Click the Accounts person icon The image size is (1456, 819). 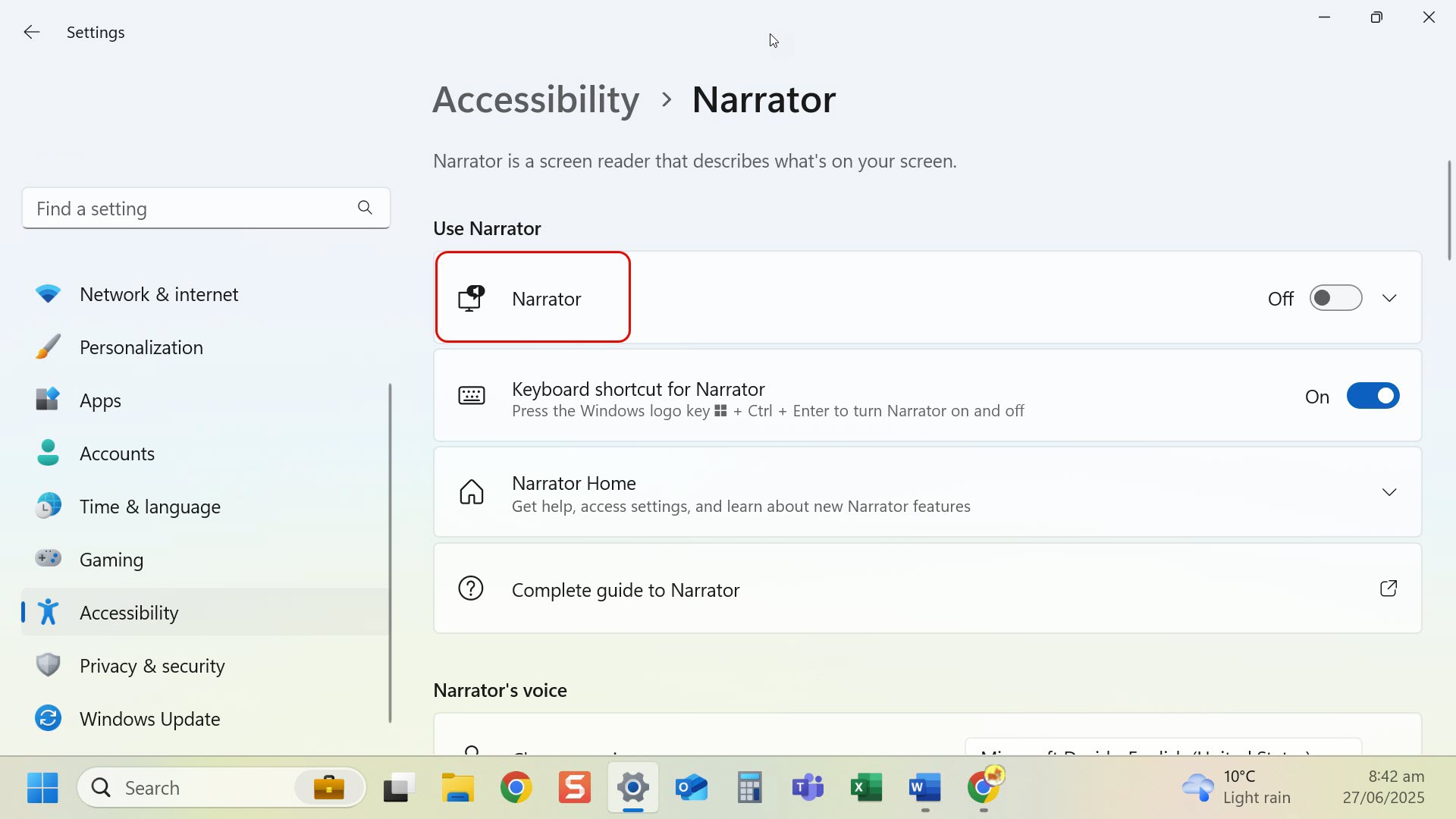[49, 453]
